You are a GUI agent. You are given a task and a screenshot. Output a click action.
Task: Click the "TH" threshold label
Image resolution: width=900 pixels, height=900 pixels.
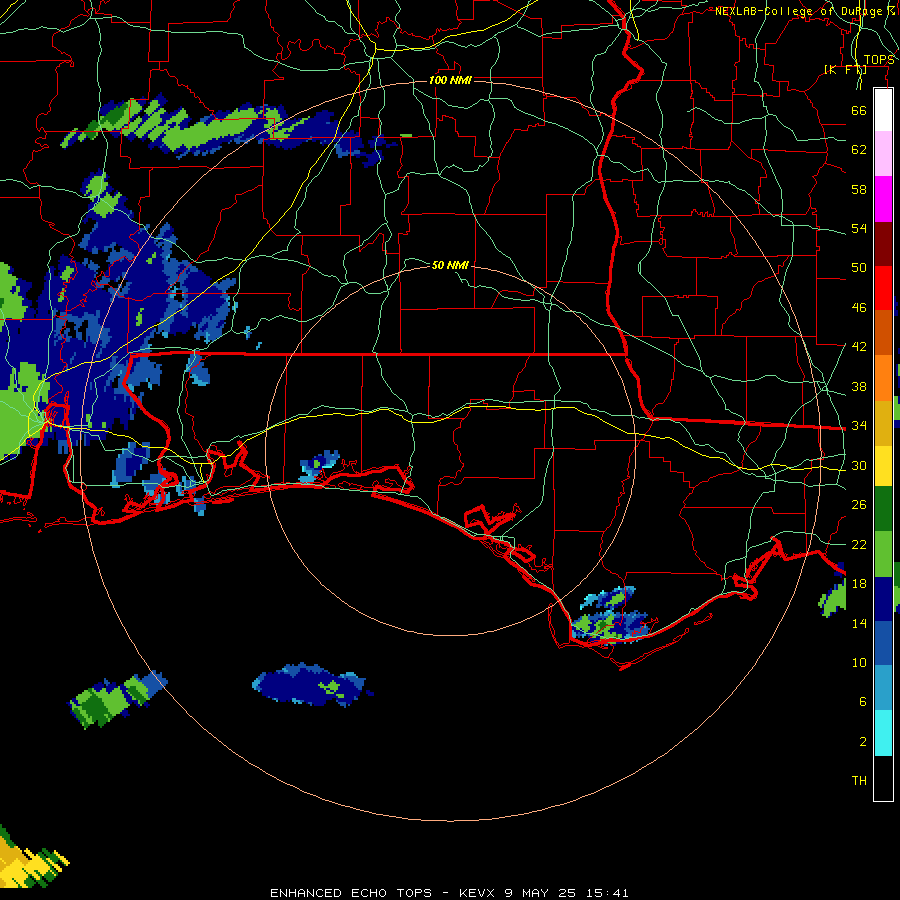click(859, 781)
